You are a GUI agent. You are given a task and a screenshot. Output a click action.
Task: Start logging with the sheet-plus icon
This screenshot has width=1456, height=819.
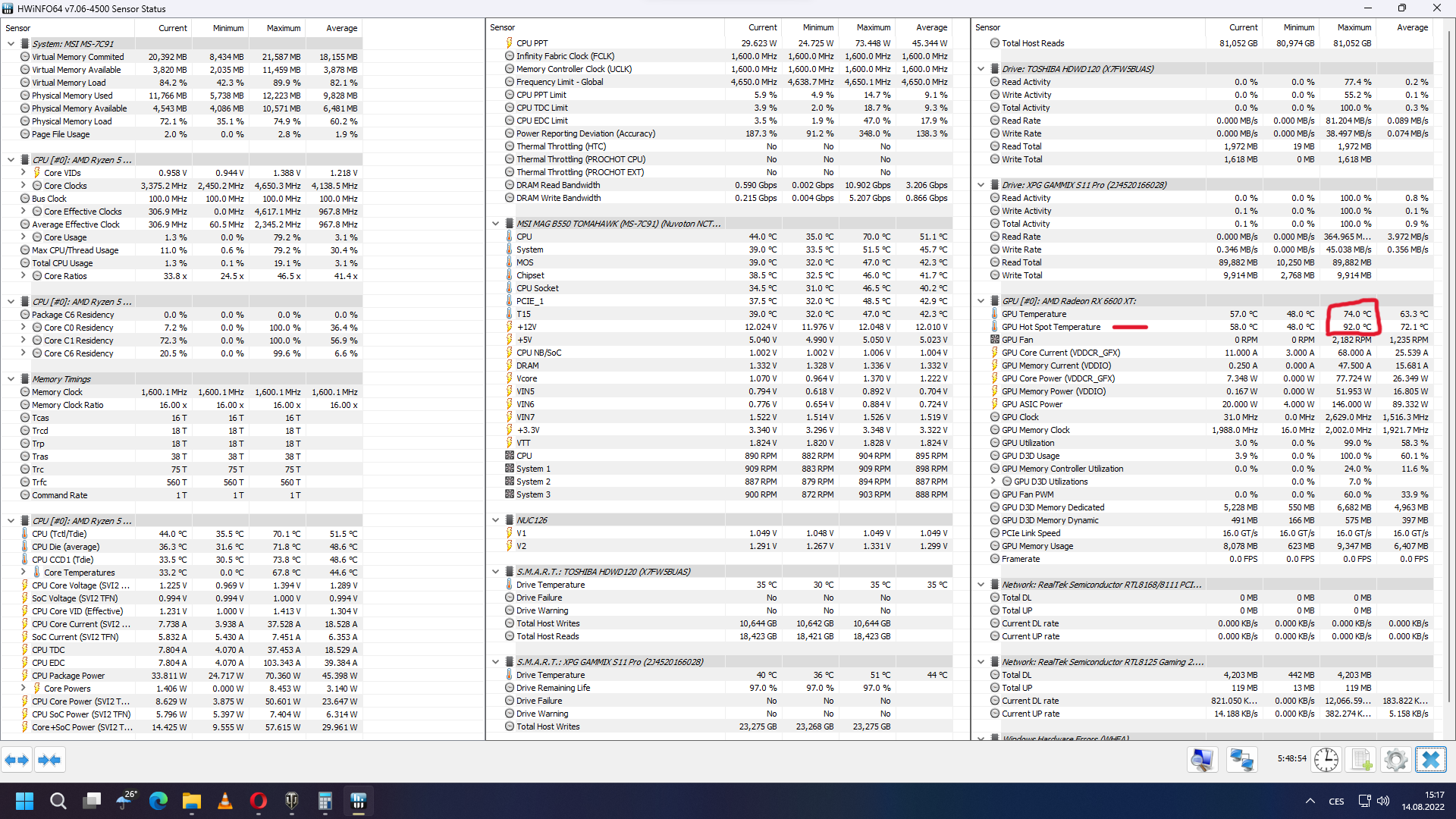pyautogui.click(x=1362, y=760)
